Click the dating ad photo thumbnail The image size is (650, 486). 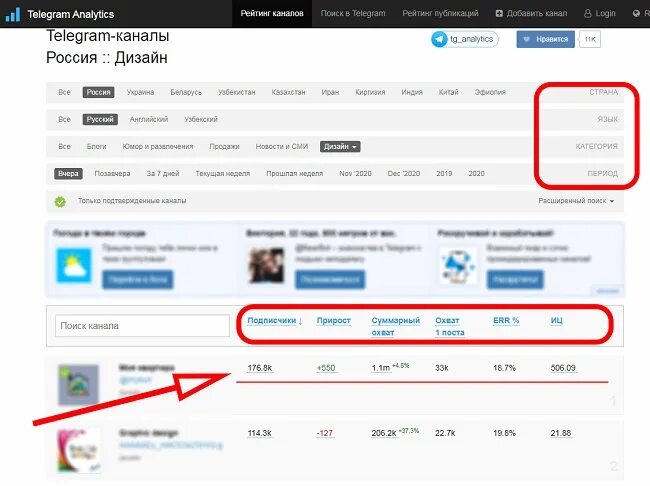click(266, 265)
